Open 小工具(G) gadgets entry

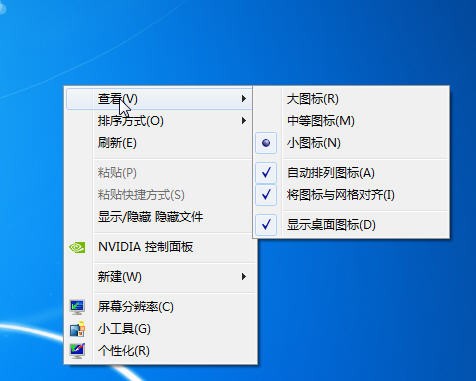(x=161, y=329)
